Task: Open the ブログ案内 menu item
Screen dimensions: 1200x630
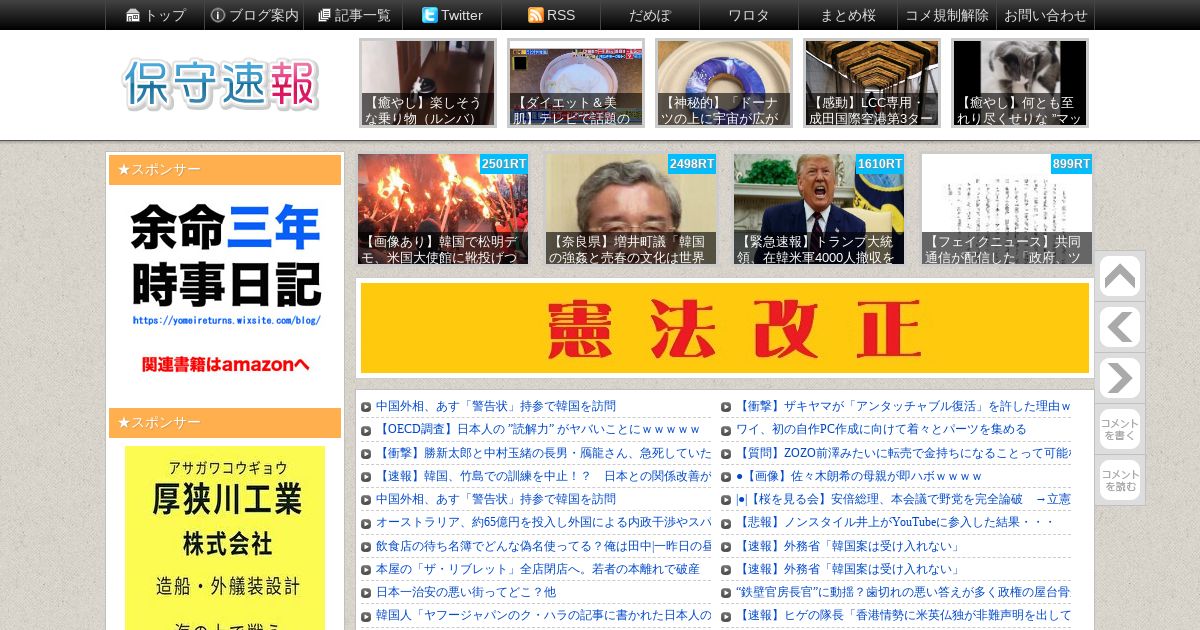Action: click(x=254, y=15)
